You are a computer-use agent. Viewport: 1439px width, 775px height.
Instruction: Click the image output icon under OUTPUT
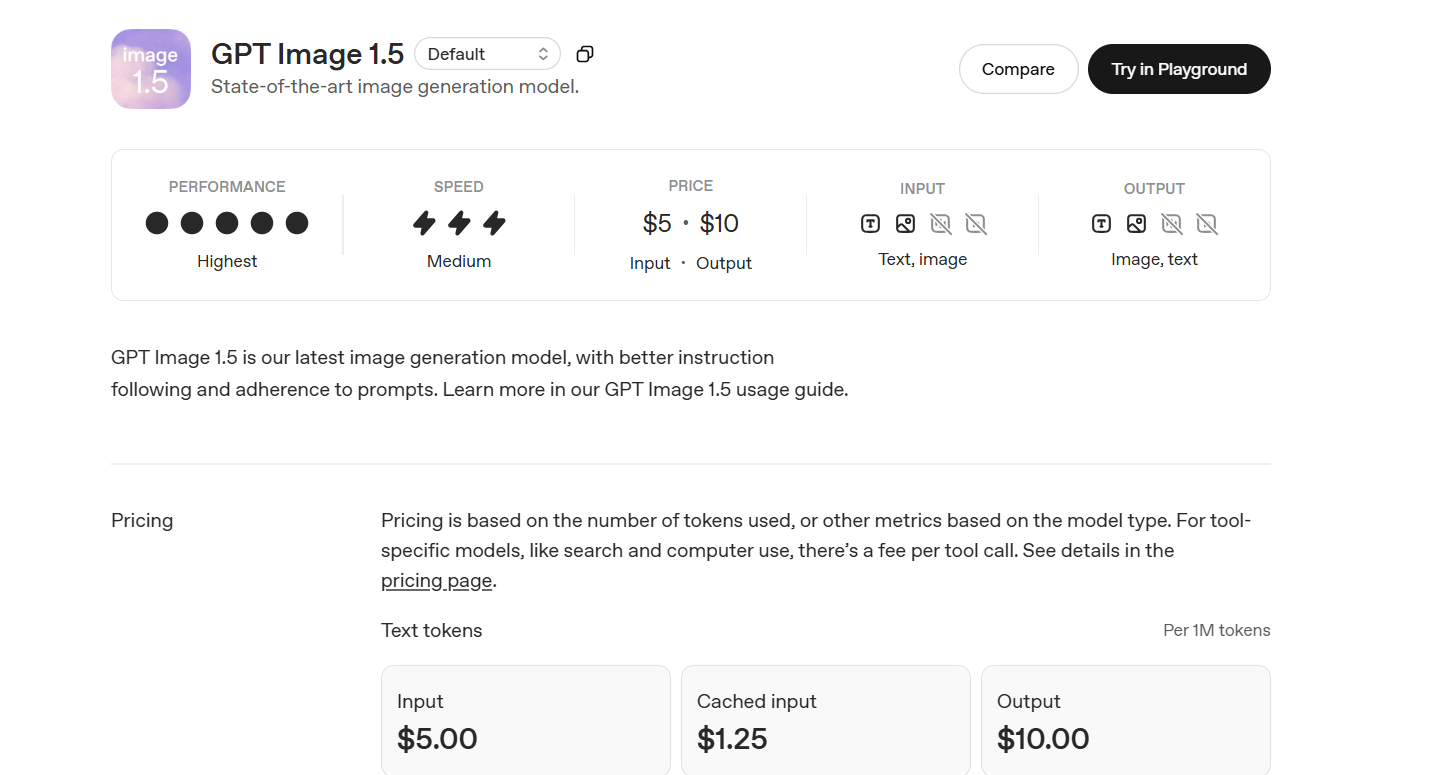pos(1136,223)
